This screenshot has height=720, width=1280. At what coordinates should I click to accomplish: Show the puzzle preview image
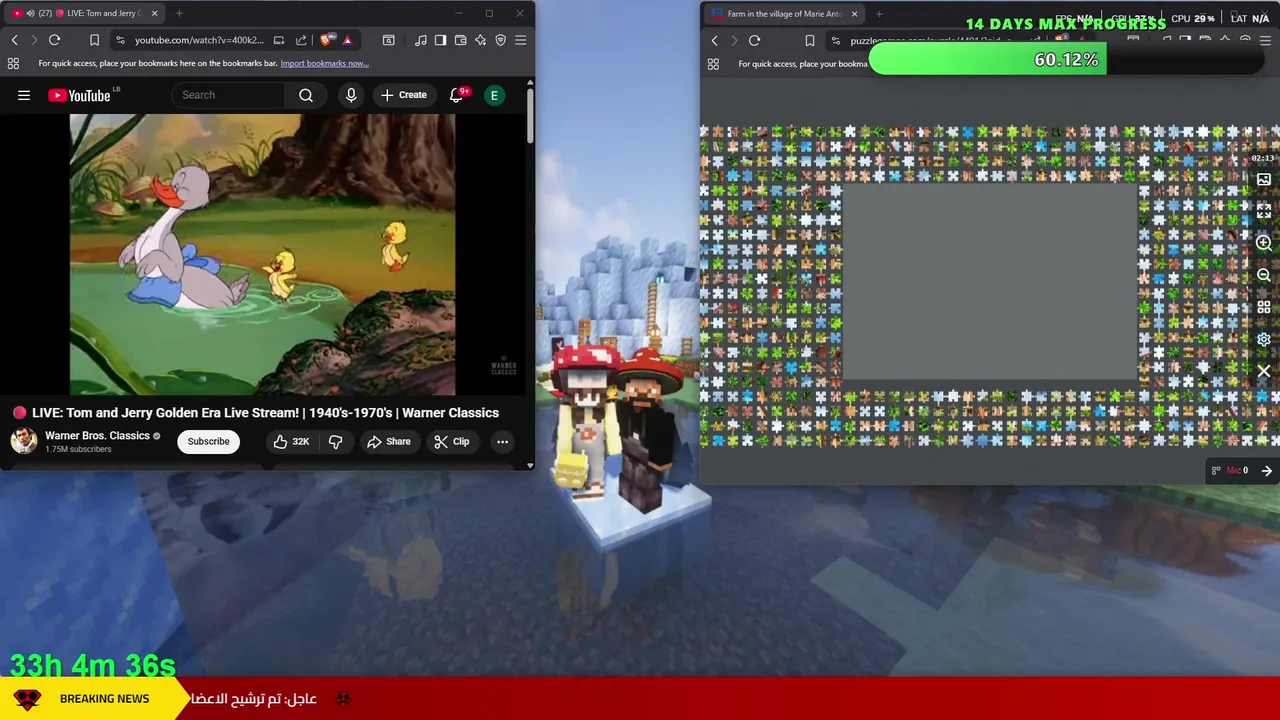click(x=1264, y=180)
